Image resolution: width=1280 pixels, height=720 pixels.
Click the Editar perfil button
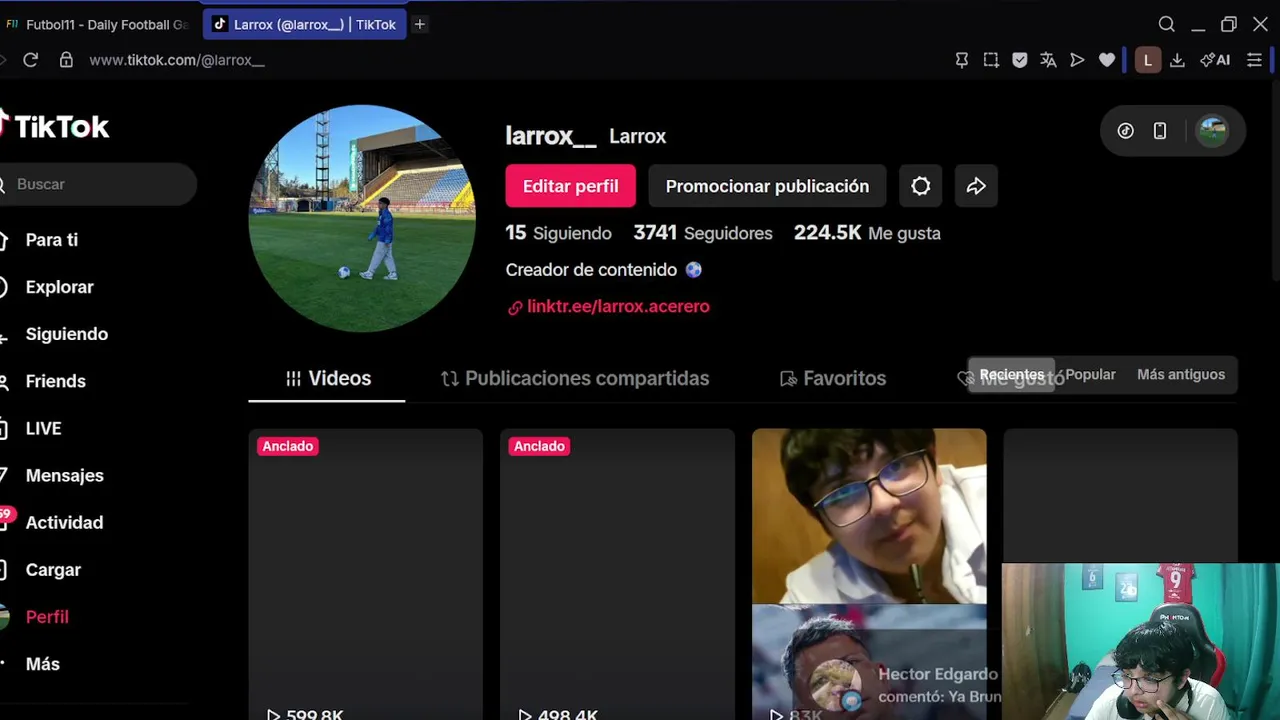pos(570,186)
